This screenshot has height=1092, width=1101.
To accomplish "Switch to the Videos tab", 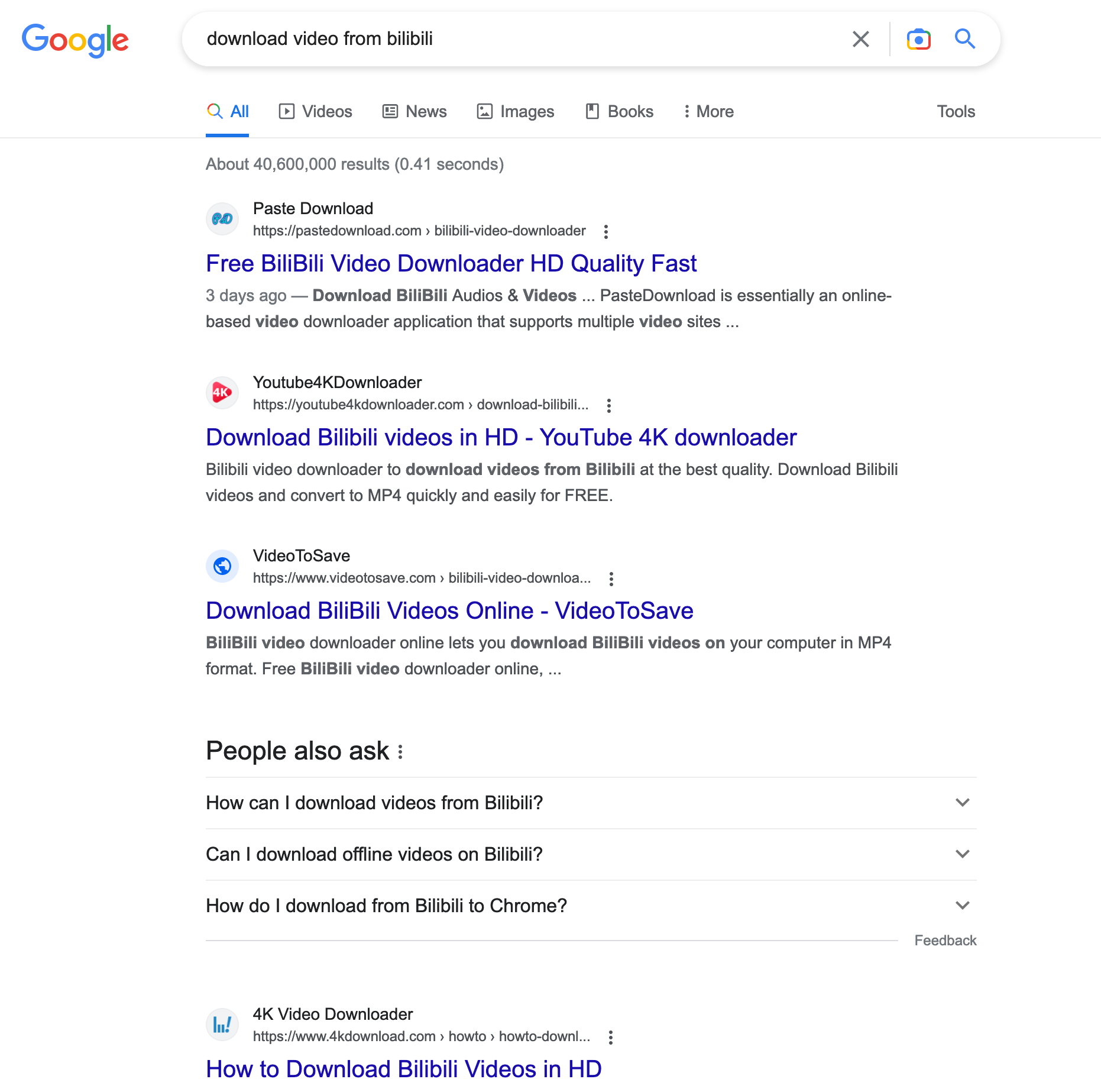I will click(316, 111).
